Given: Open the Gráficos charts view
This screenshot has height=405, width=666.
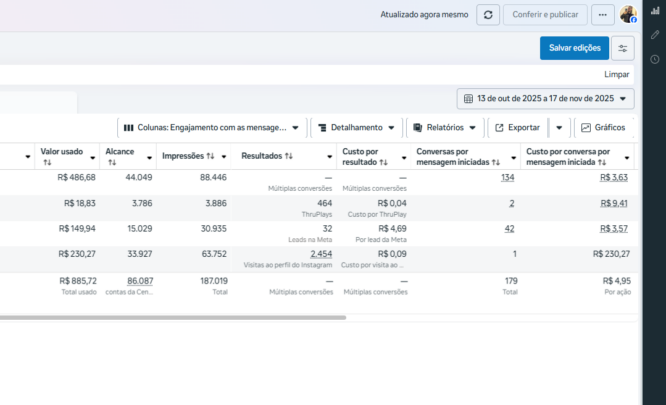Looking at the screenshot, I should (x=603, y=128).
